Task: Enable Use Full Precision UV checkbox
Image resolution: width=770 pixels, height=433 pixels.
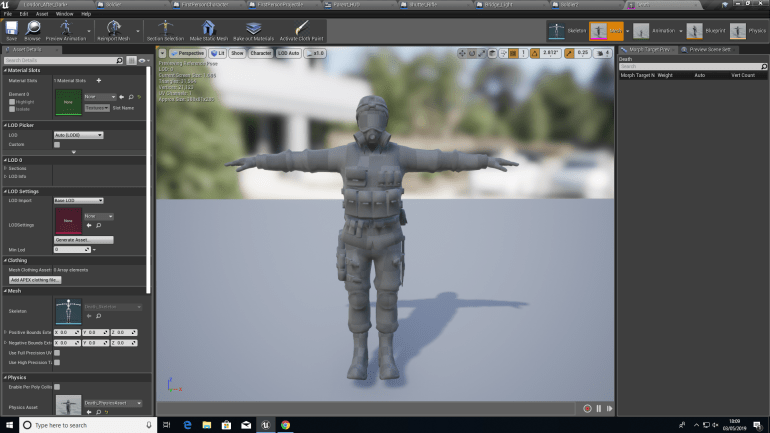Action: tap(57, 353)
